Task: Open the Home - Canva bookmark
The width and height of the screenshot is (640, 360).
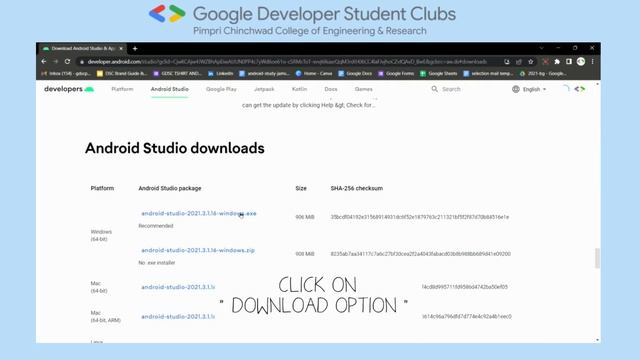Action: click(314, 73)
